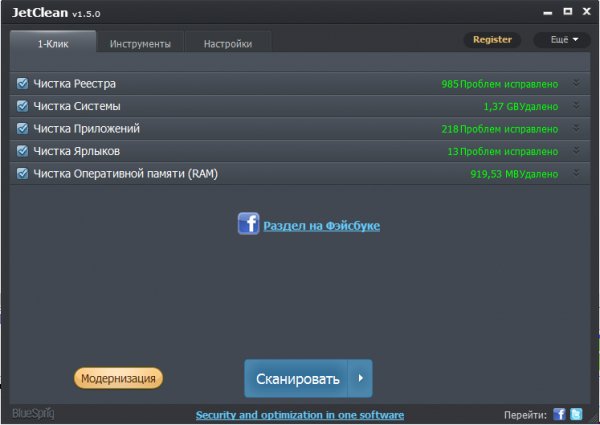Expand the Чистка Приложений row chevron
The height and width of the screenshot is (425, 600).
click(x=576, y=128)
